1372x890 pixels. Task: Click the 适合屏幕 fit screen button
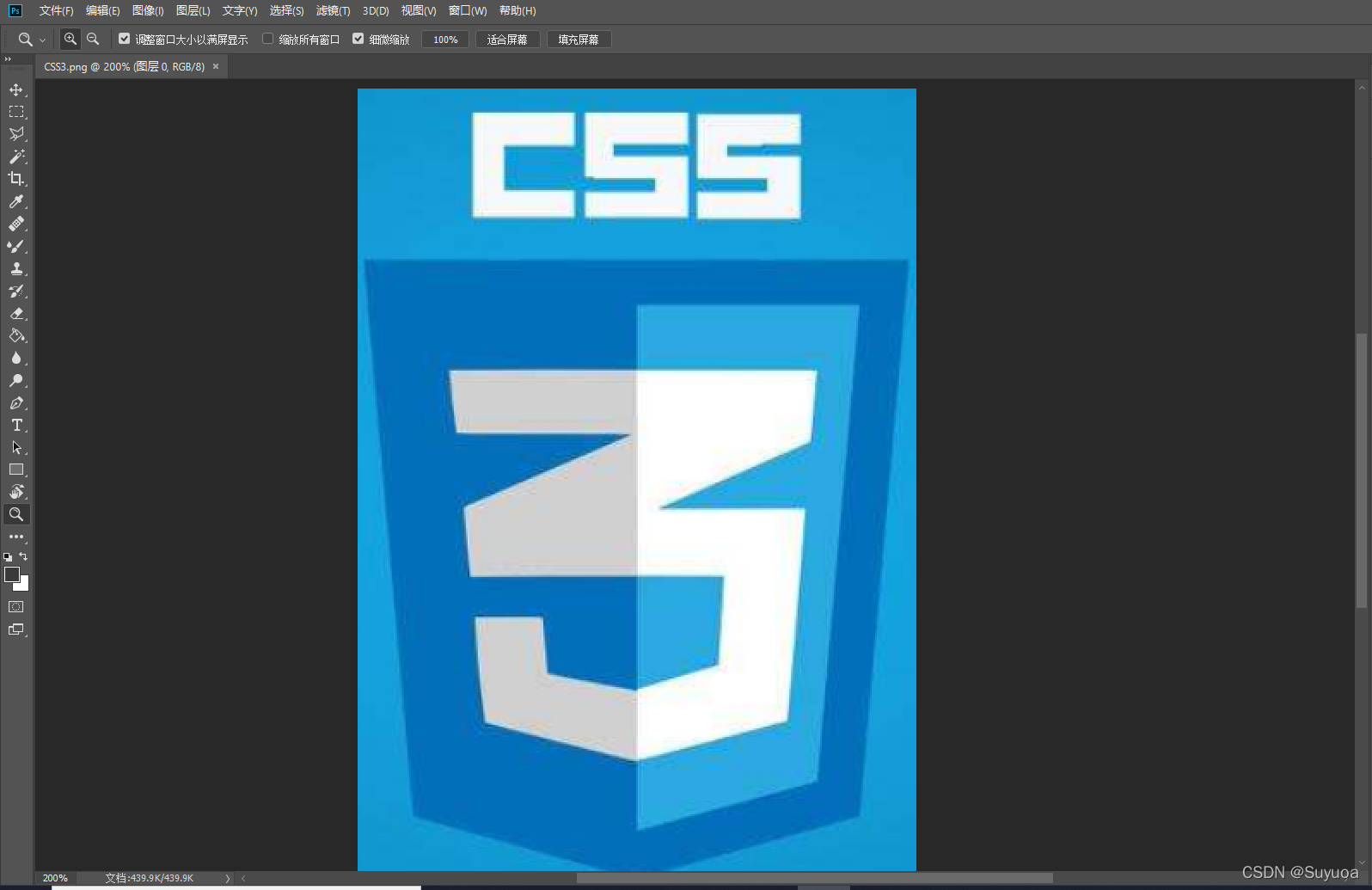(507, 40)
